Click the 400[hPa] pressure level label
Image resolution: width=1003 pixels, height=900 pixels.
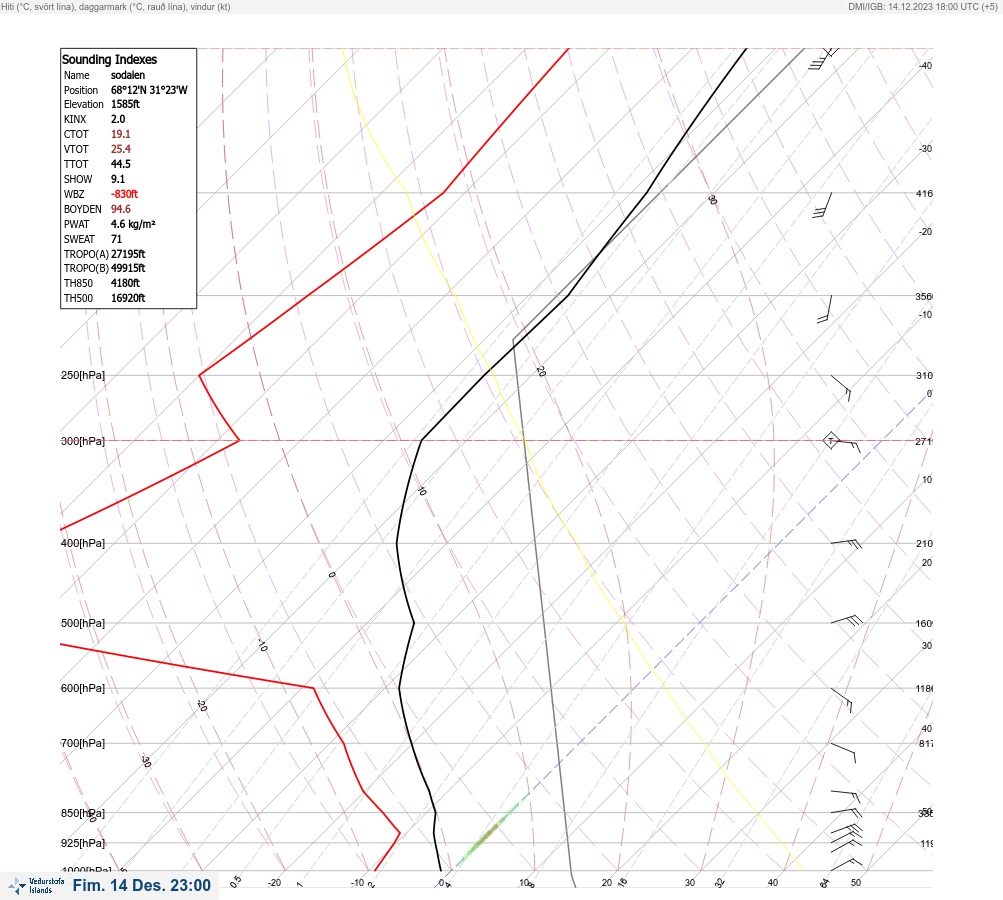pos(83,543)
